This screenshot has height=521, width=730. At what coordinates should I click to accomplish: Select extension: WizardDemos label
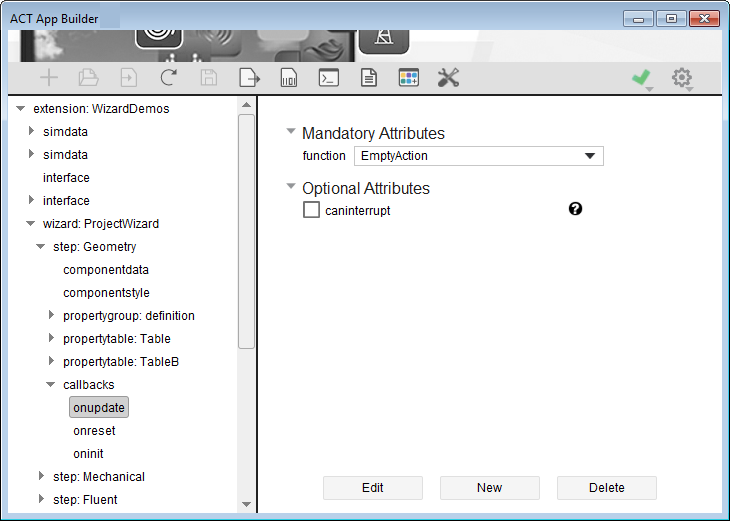click(101, 109)
